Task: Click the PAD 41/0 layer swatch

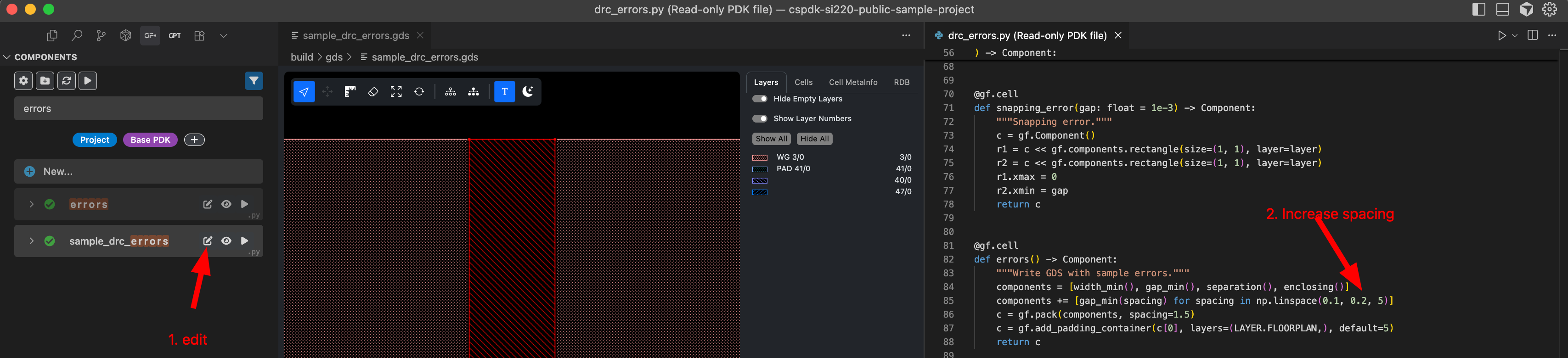Action: click(x=760, y=169)
